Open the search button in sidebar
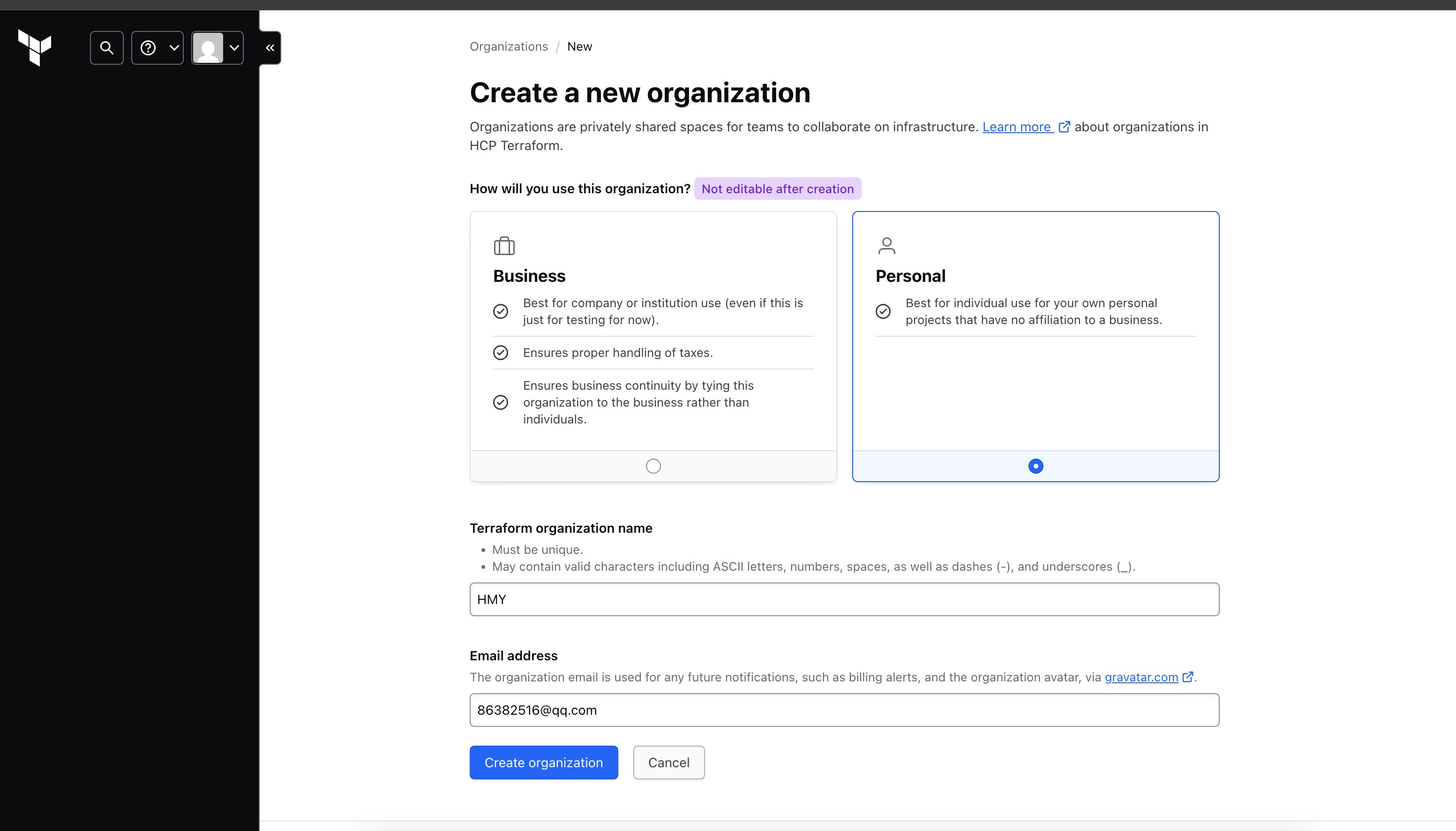Image resolution: width=1456 pixels, height=831 pixels. (x=107, y=48)
